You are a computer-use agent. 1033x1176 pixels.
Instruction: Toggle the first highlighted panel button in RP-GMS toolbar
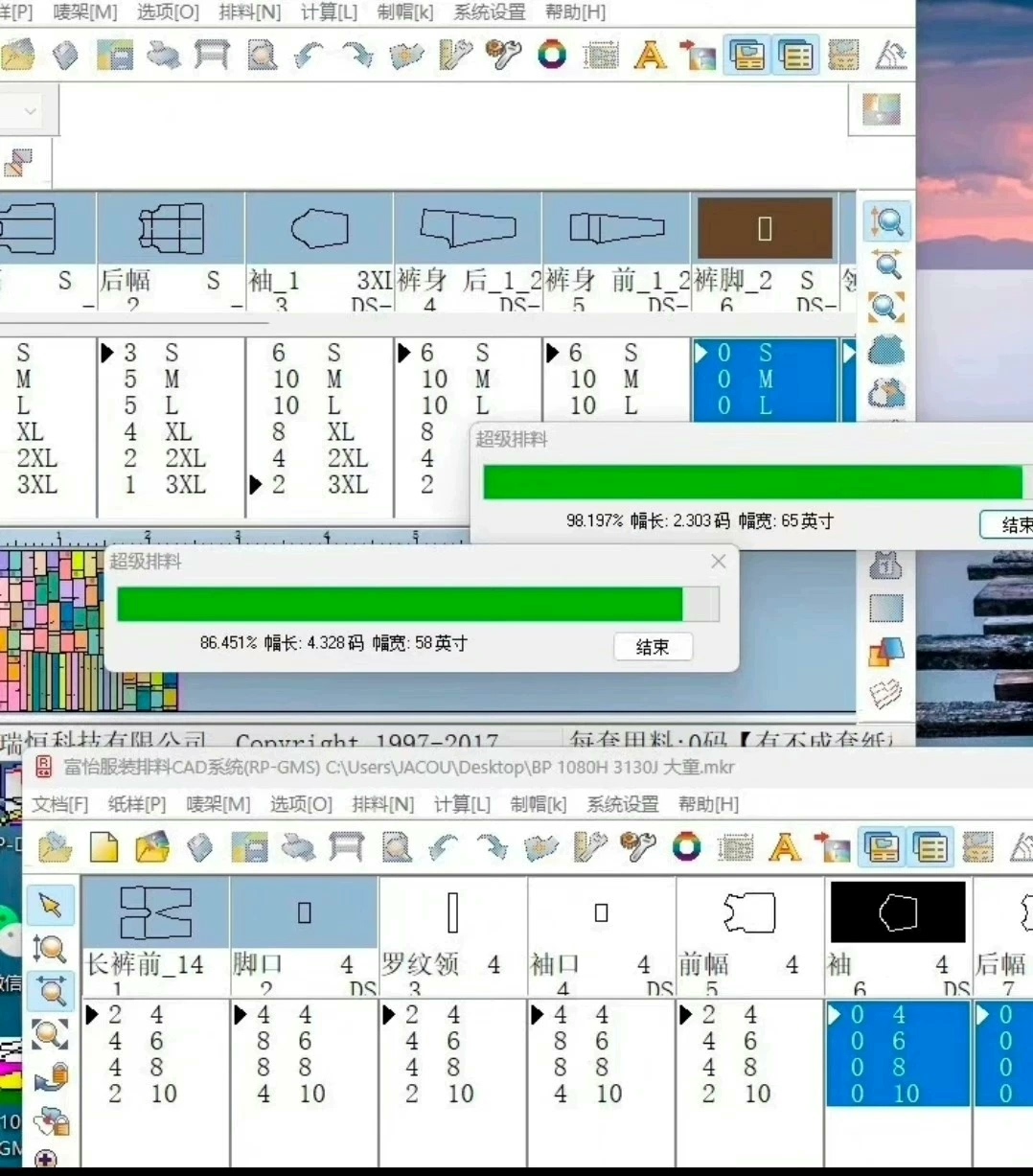click(882, 847)
